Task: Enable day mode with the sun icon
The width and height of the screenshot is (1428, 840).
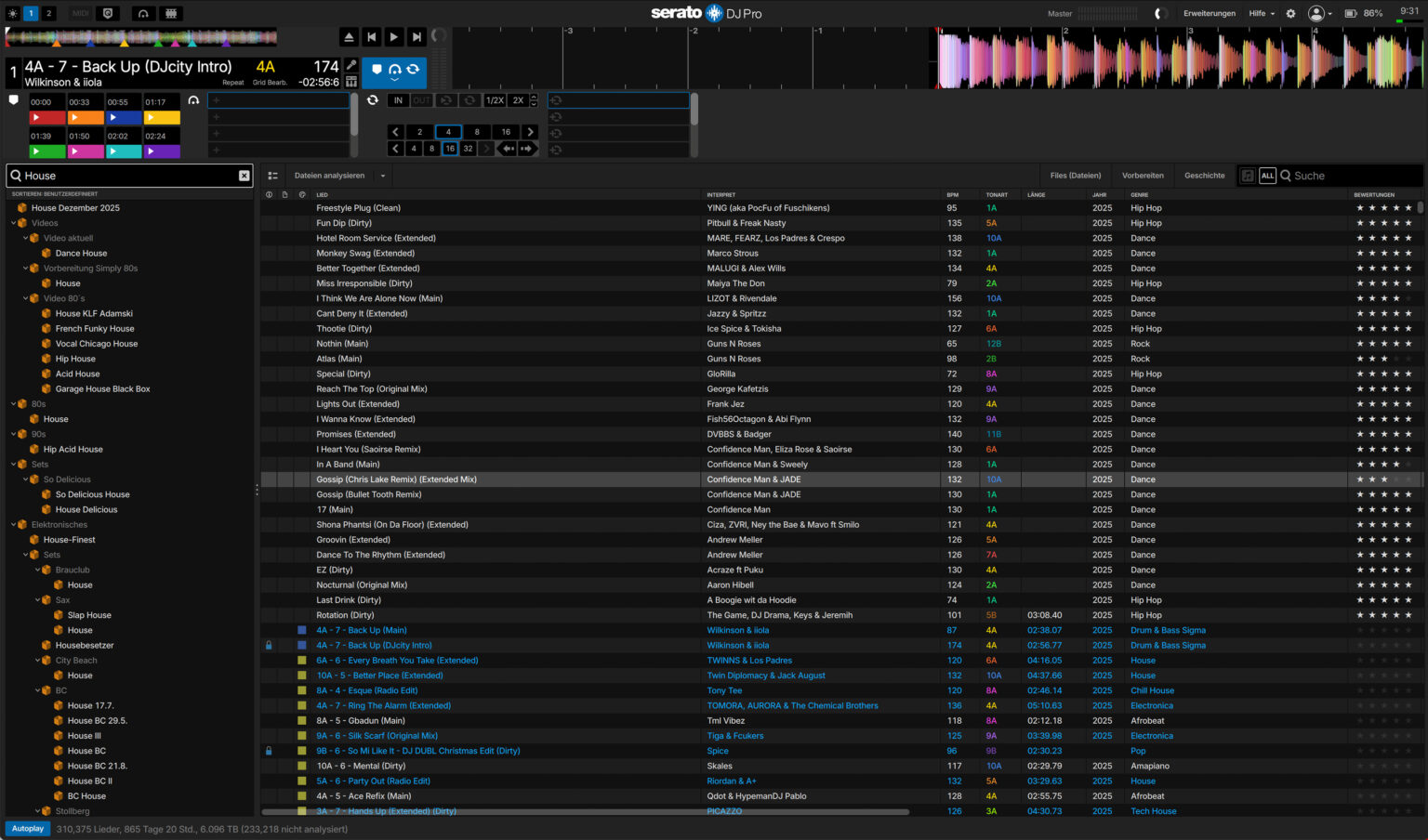Action: (13, 13)
